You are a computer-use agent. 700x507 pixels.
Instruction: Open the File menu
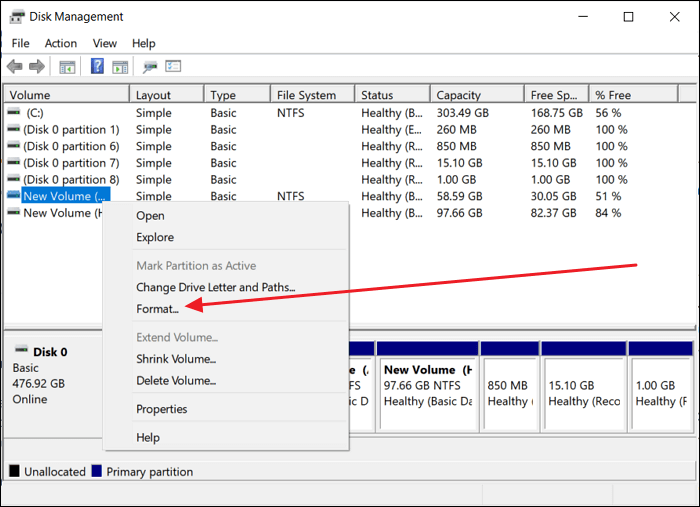[x=21, y=43]
